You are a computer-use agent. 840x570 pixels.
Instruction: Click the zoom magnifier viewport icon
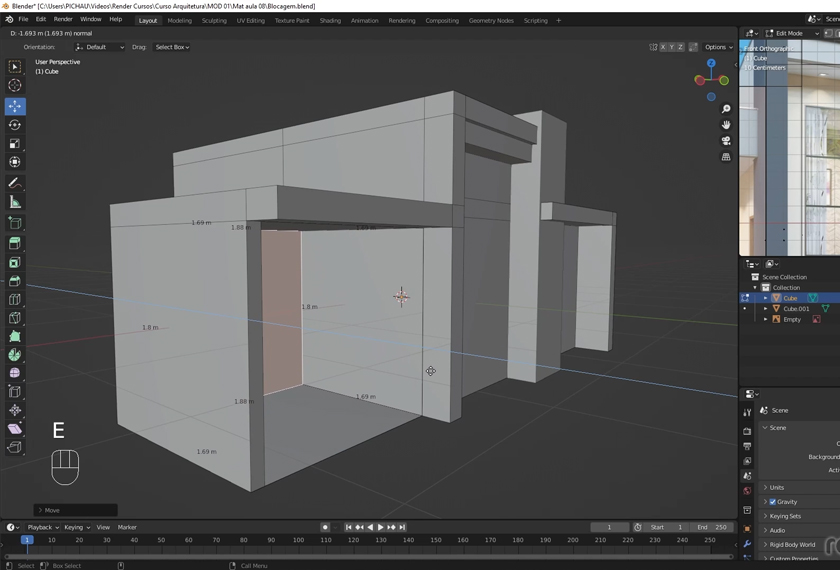(726, 109)
